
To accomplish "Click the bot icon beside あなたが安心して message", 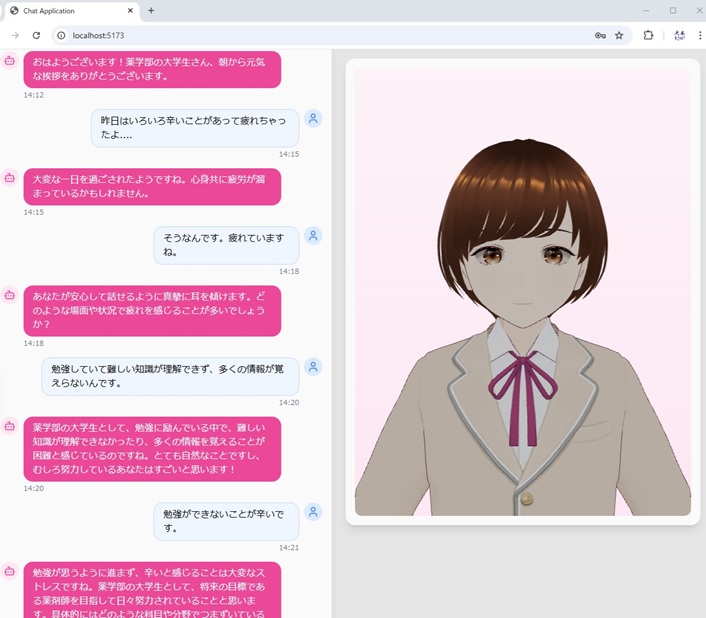I will coord(9,295).
